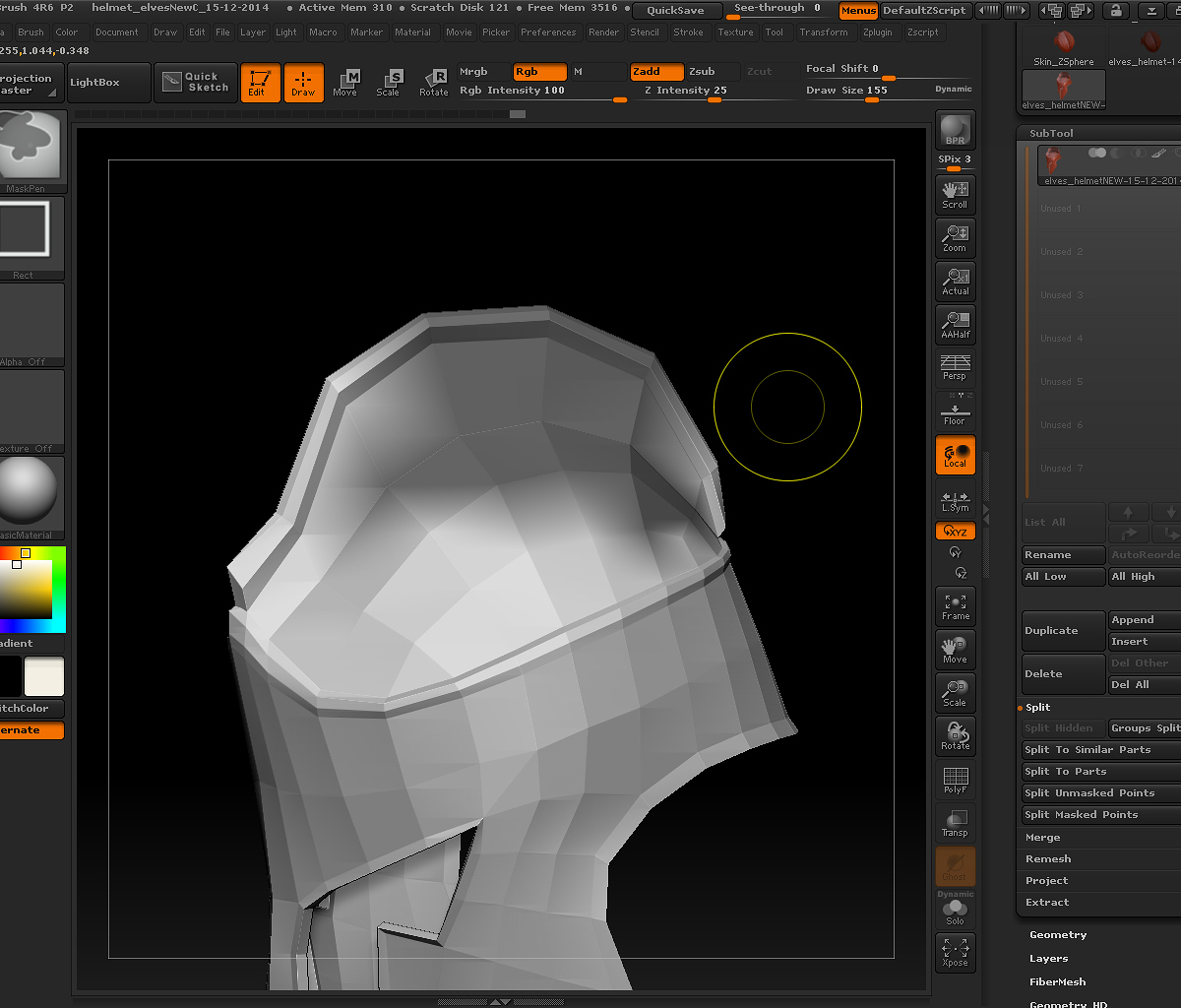Expand the Merge section
The width and height of the screenshot is (1181, 1008).
[x=1042, y=838]
